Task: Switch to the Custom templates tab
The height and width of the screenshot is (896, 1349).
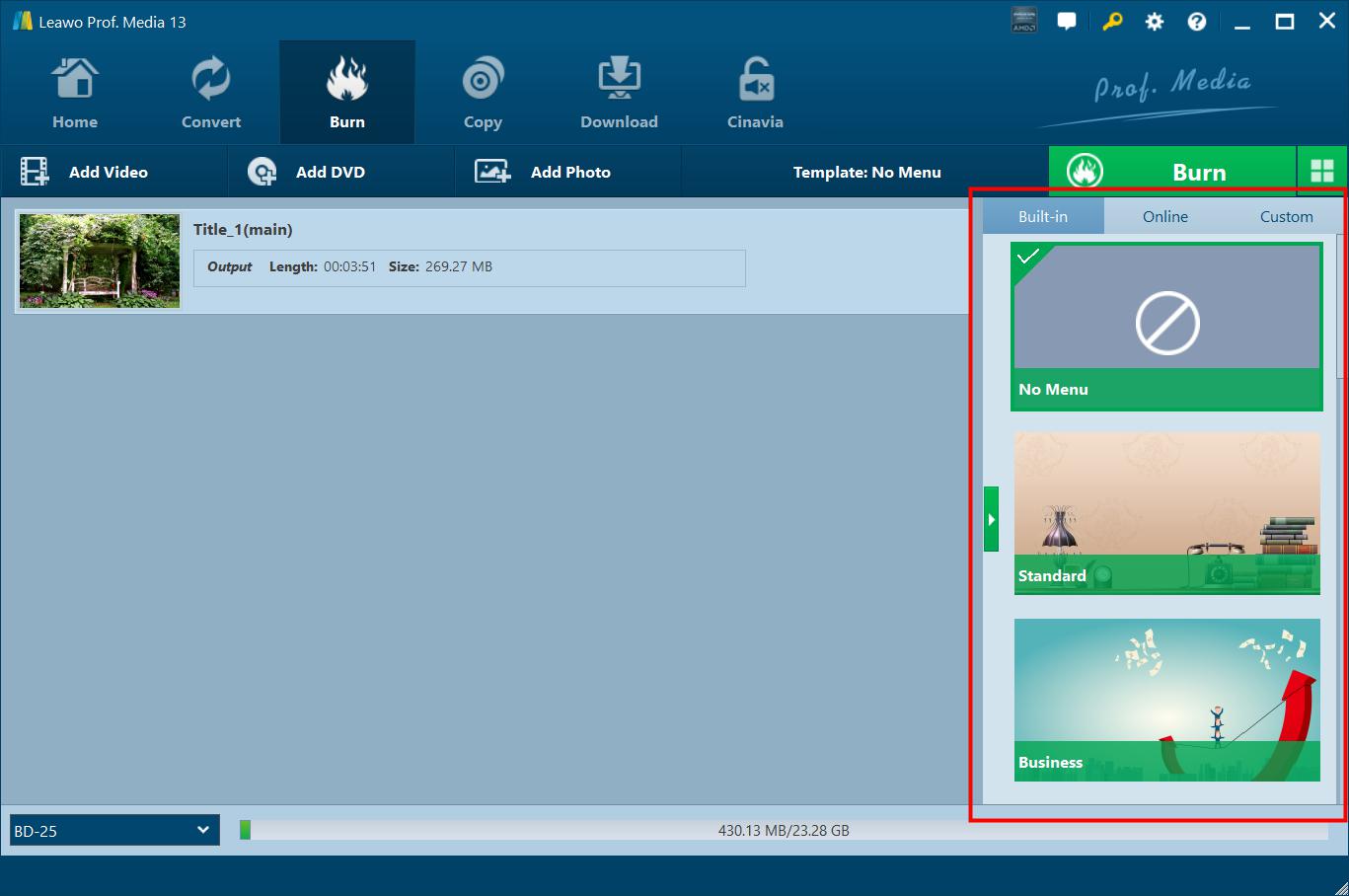Action: coord(1286,216)
